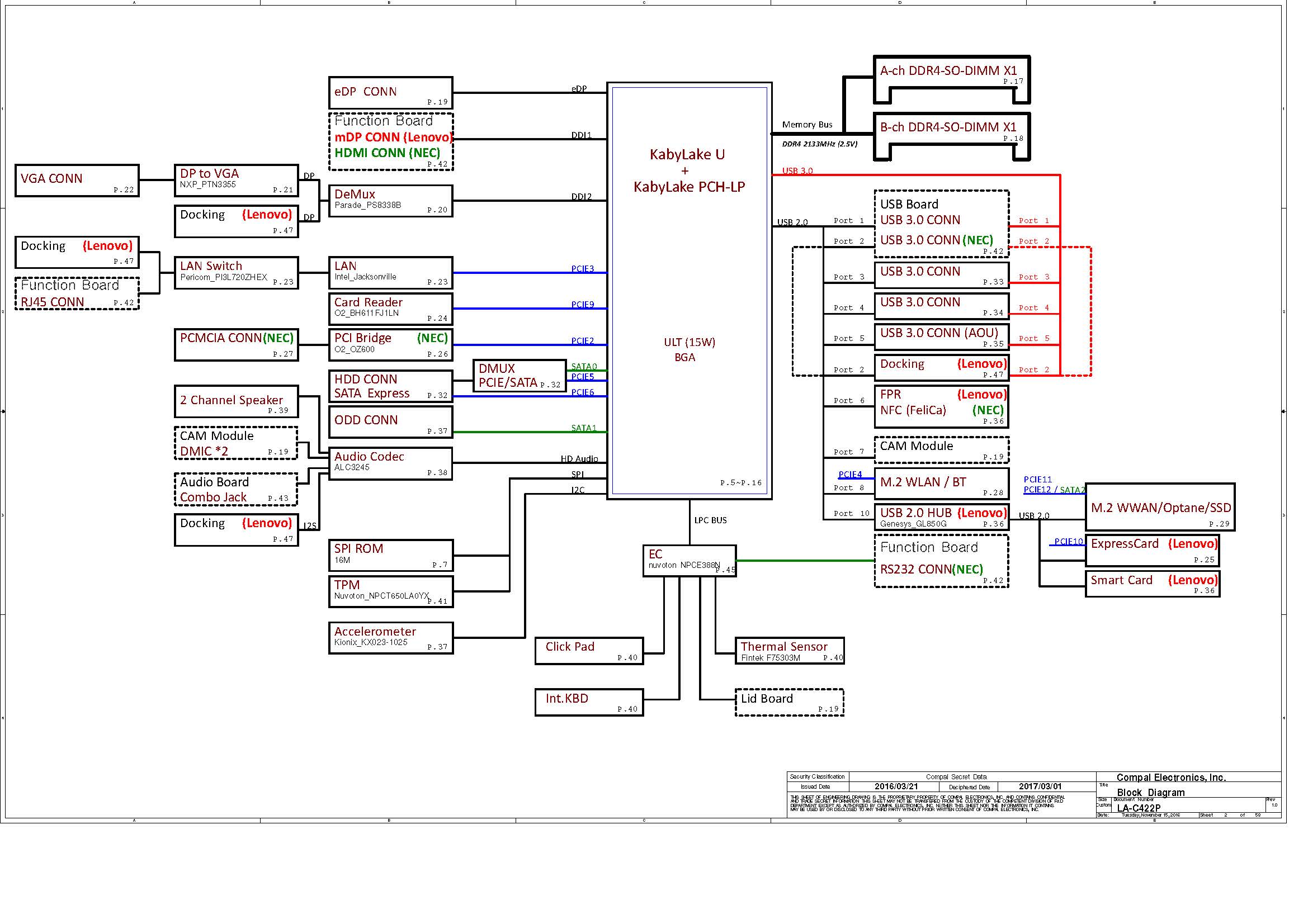1308x924 pixels.
Task: Click the 'B-ch DDR4-SO-DIMM X1' label
Action: coord(948,127)
